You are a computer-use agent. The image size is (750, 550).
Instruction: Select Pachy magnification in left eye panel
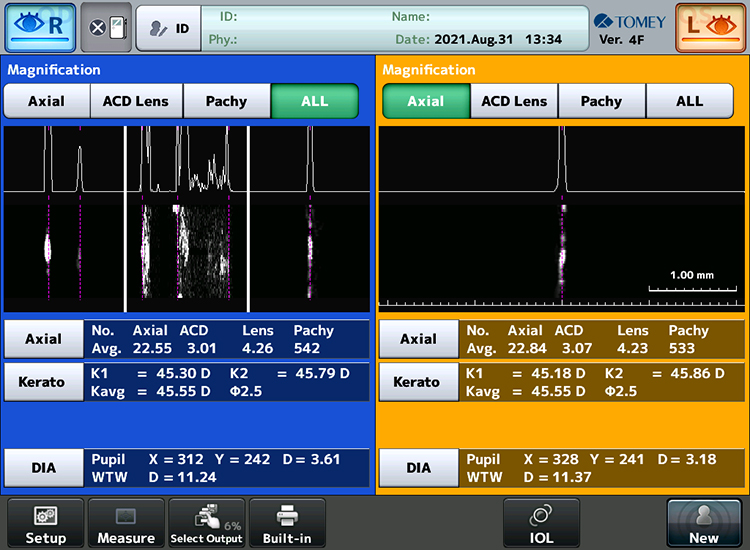(x=601, y=101)
